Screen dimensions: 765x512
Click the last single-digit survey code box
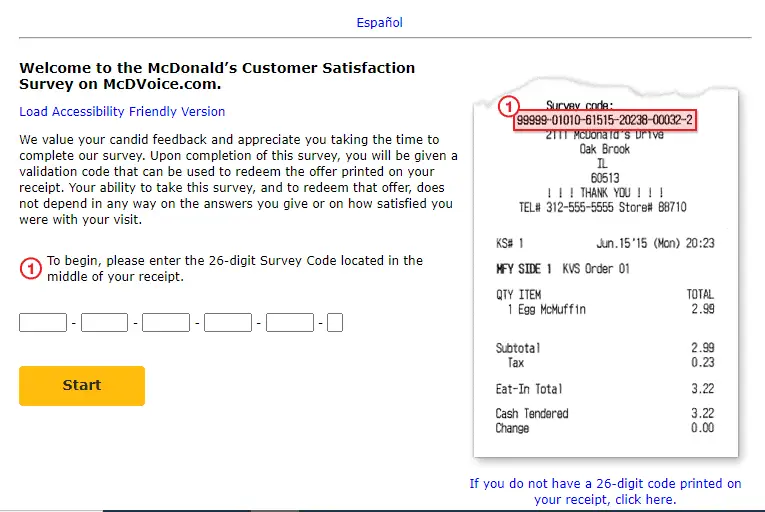335,323
